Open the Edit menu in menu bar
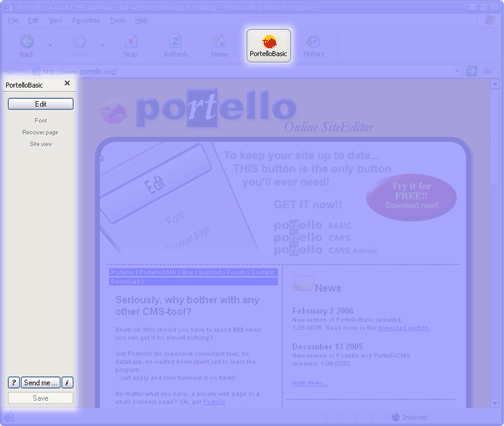This screenshot has height=426, width=504. click(x=33, y=21)
